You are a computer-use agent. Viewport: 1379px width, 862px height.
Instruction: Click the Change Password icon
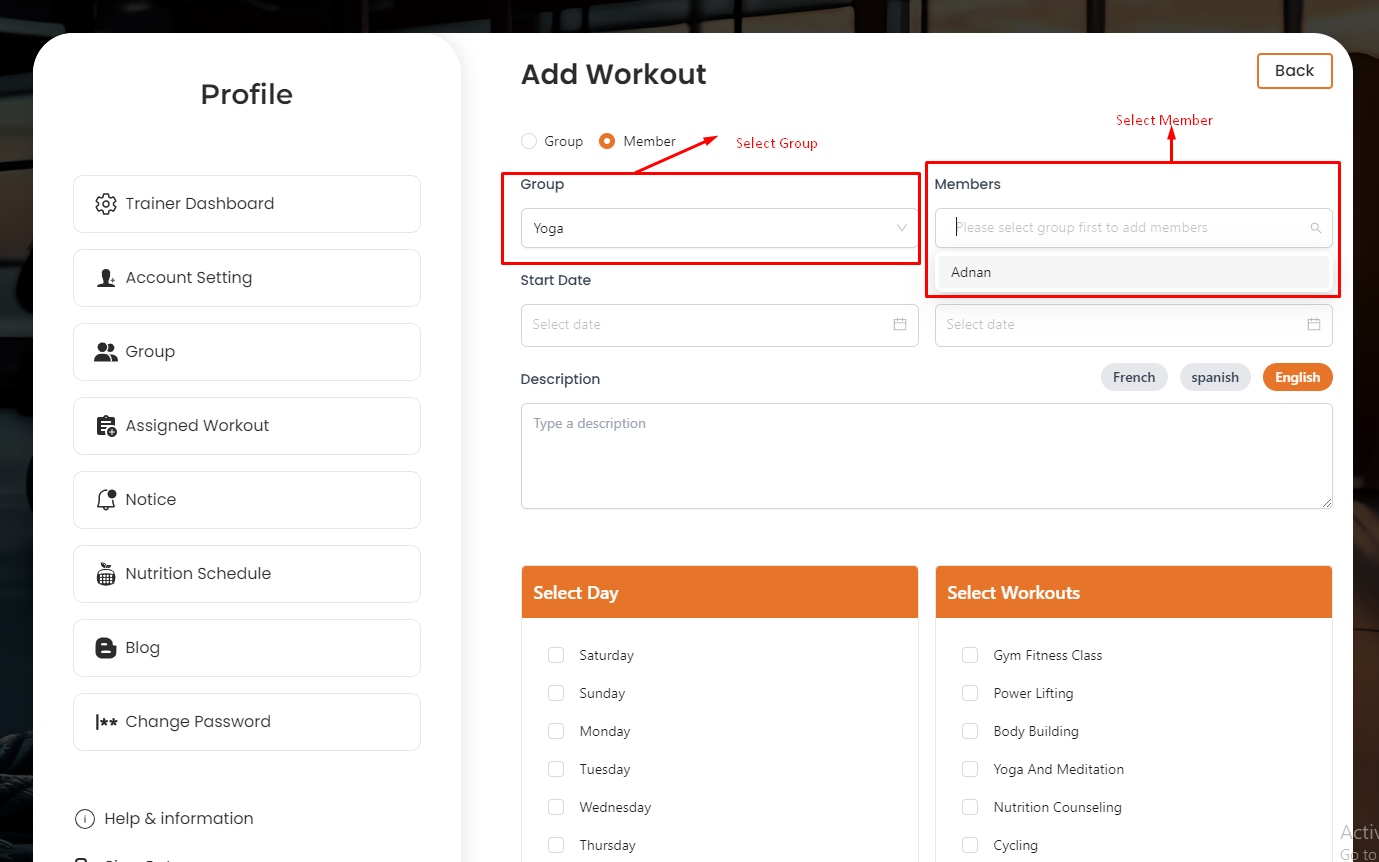click(106, 722)
